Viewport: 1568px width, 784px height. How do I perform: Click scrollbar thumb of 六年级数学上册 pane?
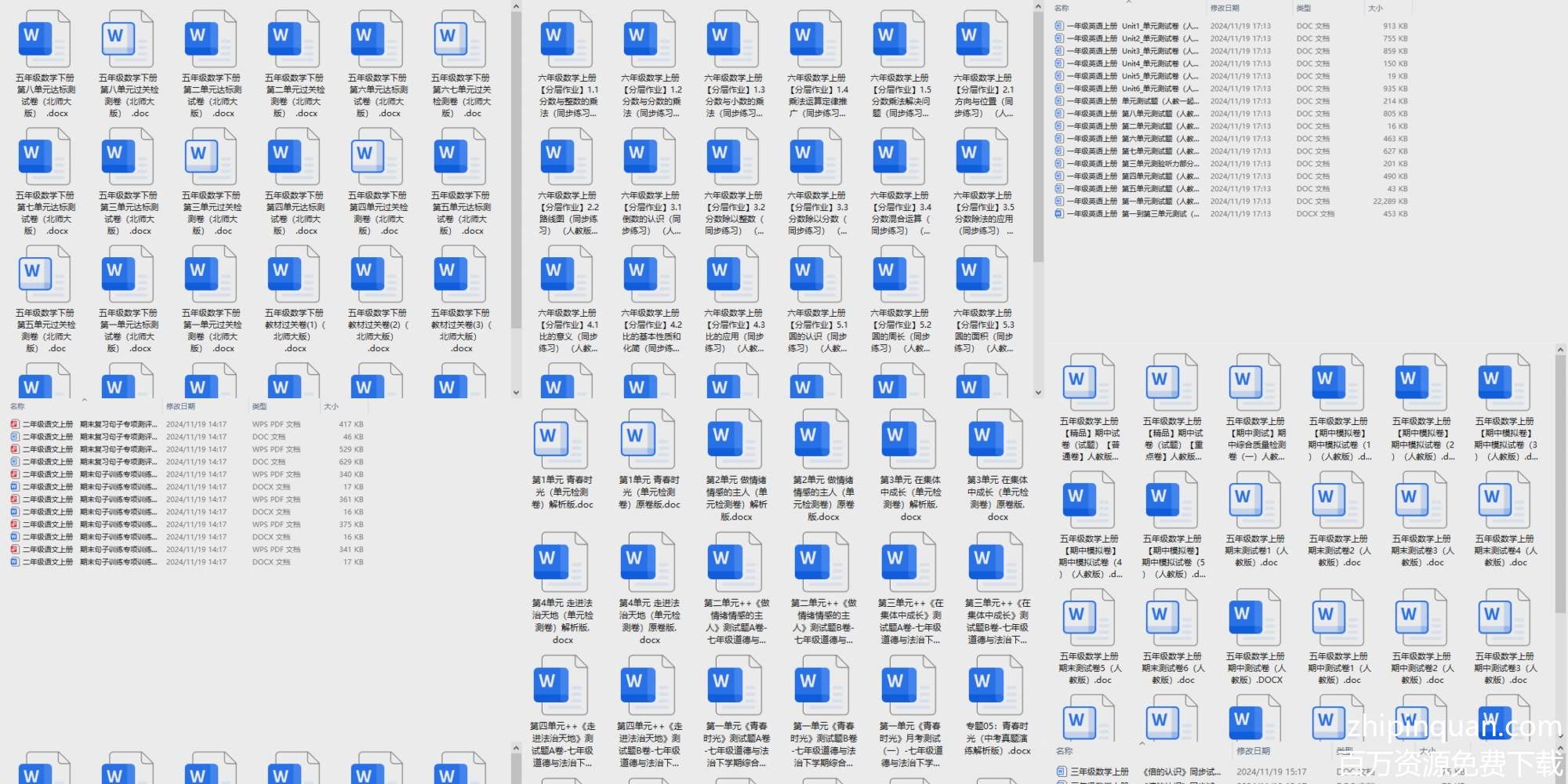point(1038,137)
